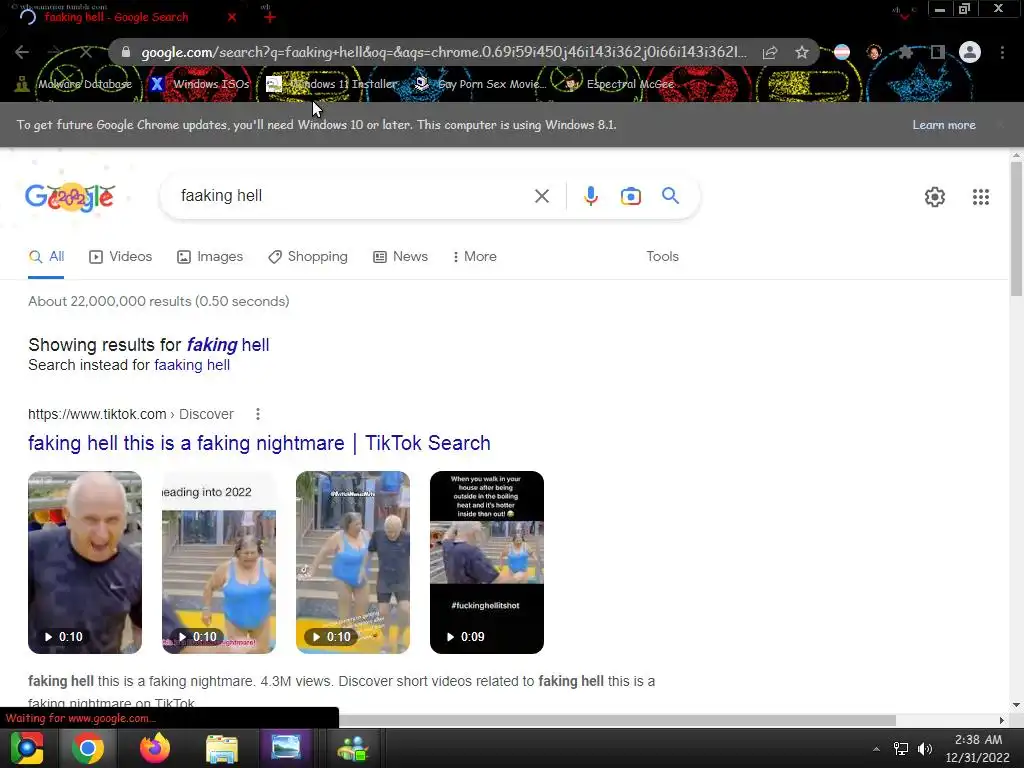Screen dimensions: 1024x768
Task: Play the 'eading into 2022' video thumbnail
Action: 219,562
